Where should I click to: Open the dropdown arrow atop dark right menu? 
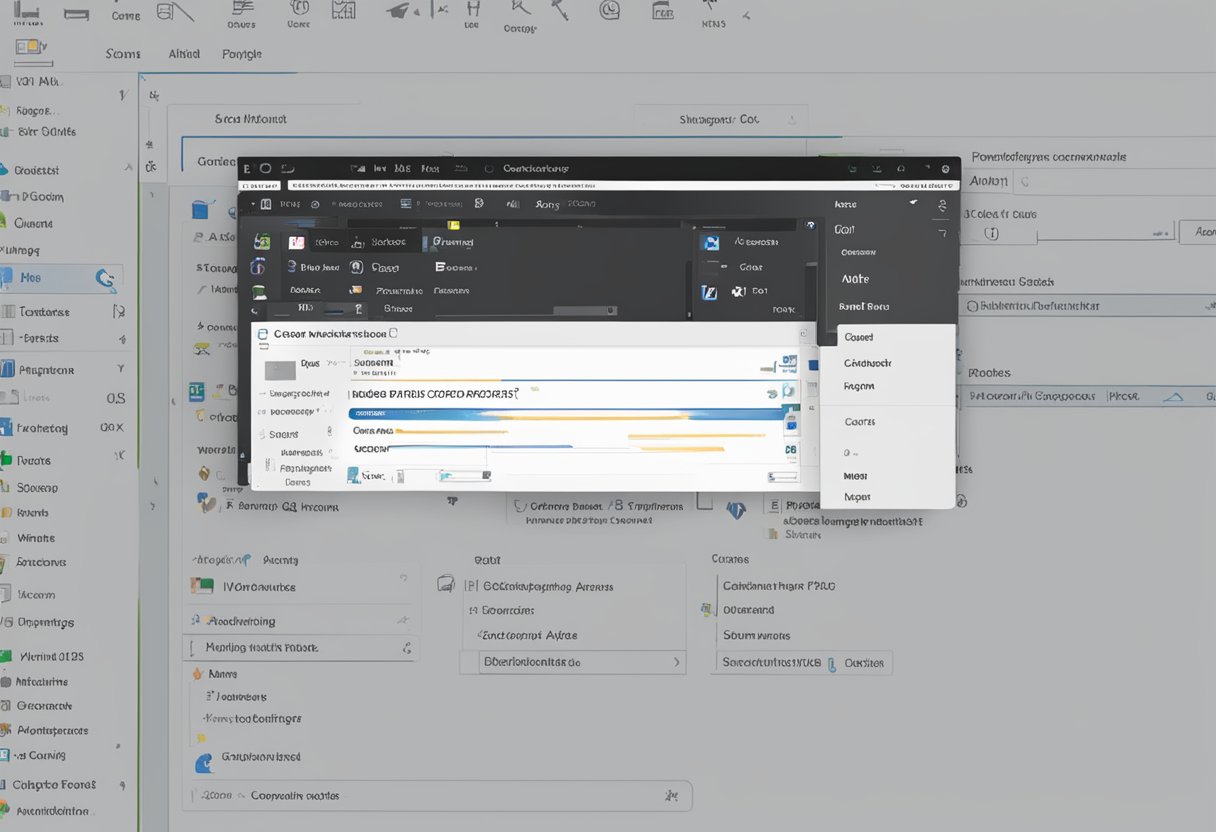point(912,203)
